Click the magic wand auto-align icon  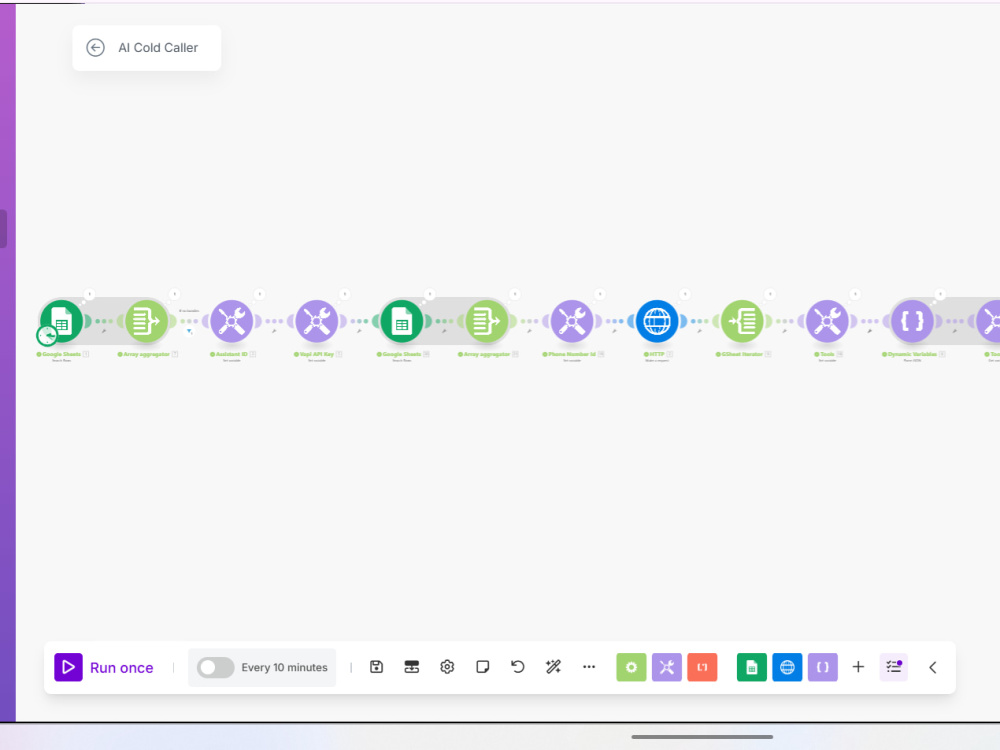(554, 667)
